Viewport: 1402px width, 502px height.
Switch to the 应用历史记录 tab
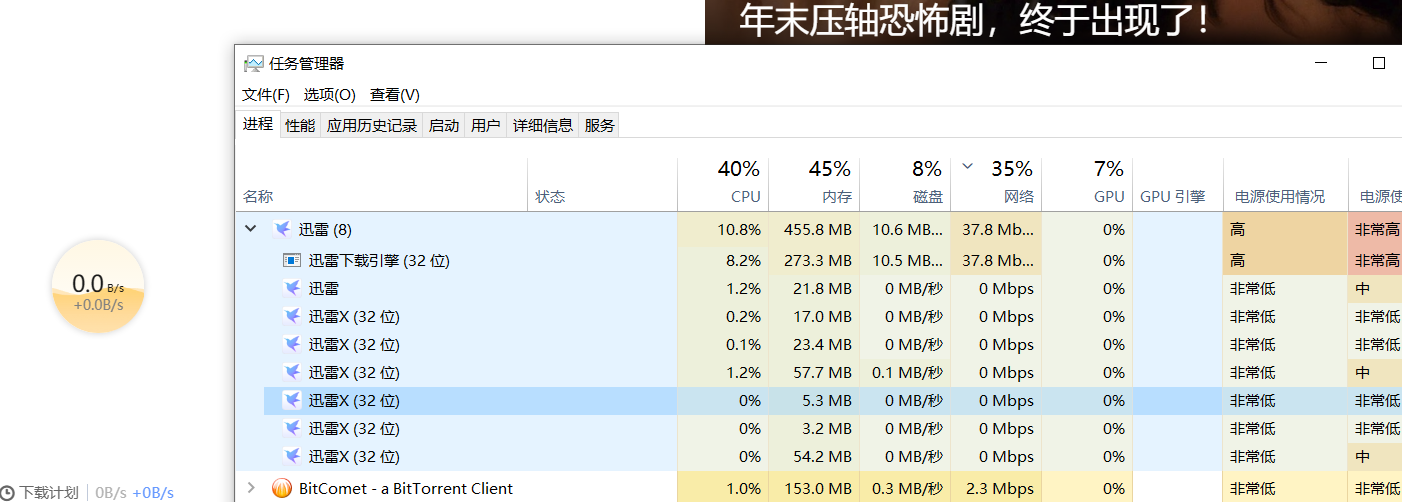click(372, 125)
